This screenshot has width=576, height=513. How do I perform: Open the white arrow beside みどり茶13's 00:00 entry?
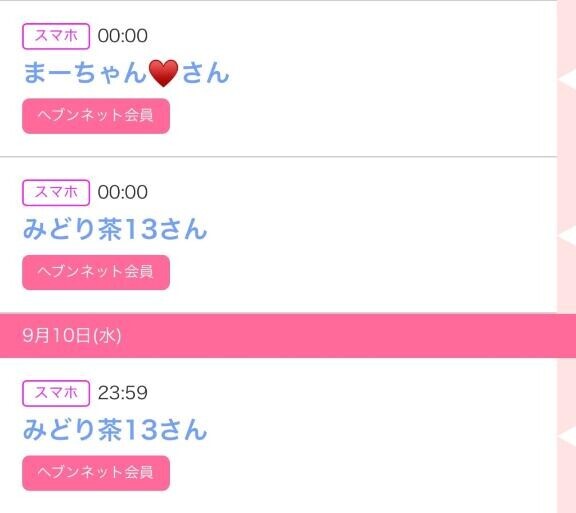click(567, 235)
